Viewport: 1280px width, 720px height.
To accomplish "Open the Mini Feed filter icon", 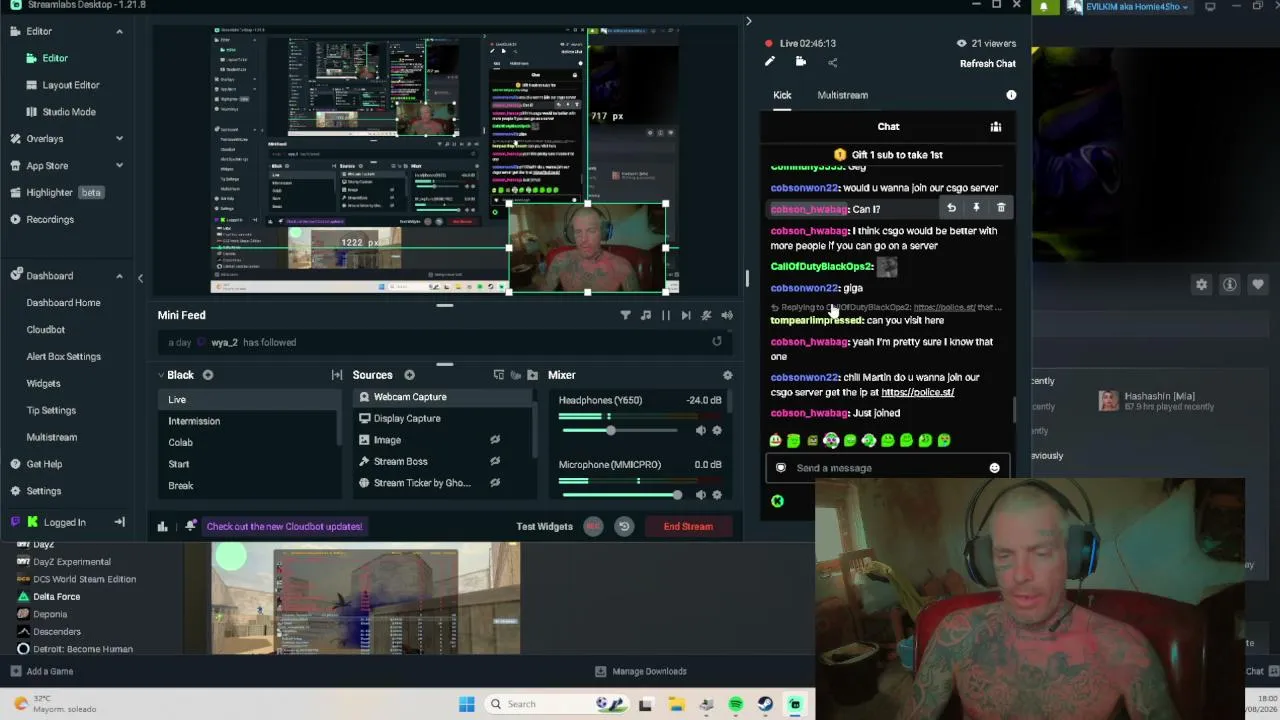I will click(x=625, y=315).
